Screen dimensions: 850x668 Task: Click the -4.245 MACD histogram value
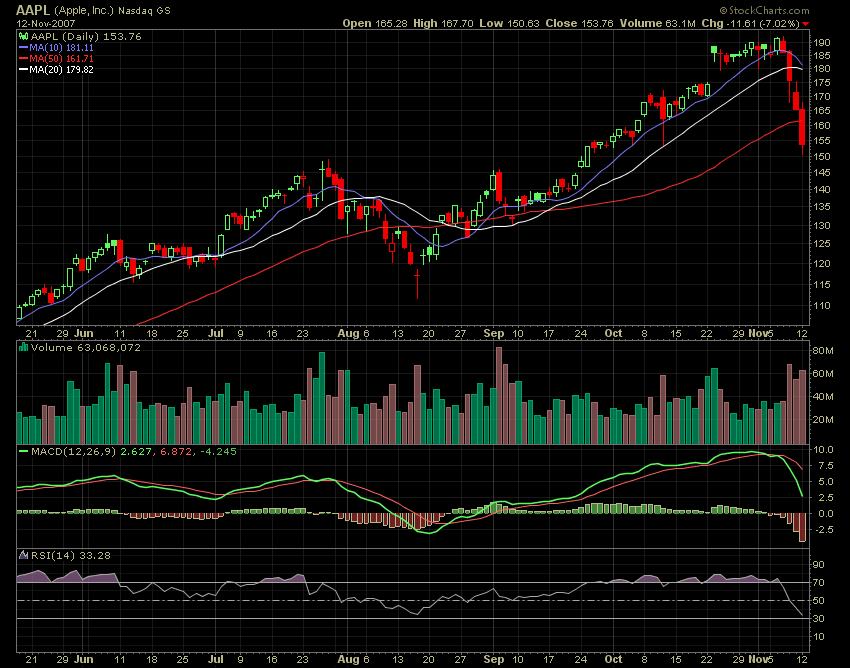pos(218,451)
